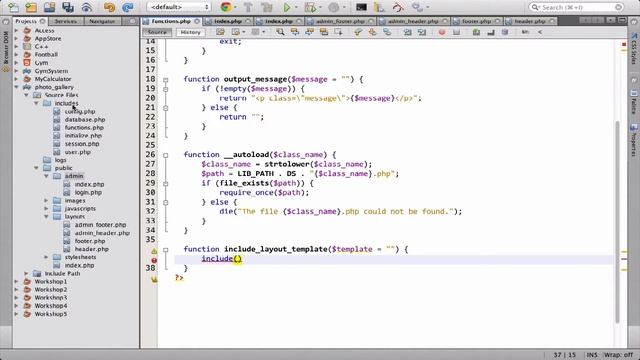Click the Open Project toolbar icon
This screenshot has height=360, width=640.
point(49,7)
